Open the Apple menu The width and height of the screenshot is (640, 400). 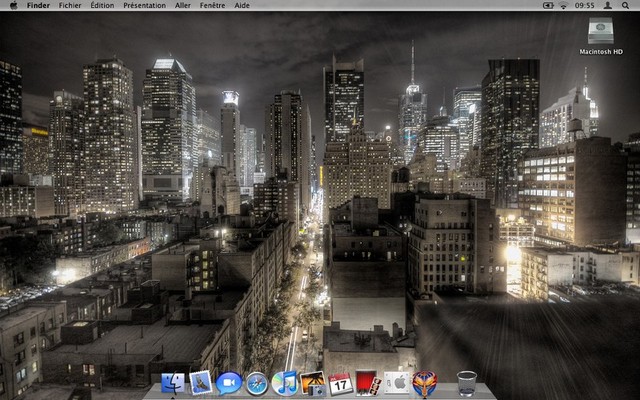[13, 5]
